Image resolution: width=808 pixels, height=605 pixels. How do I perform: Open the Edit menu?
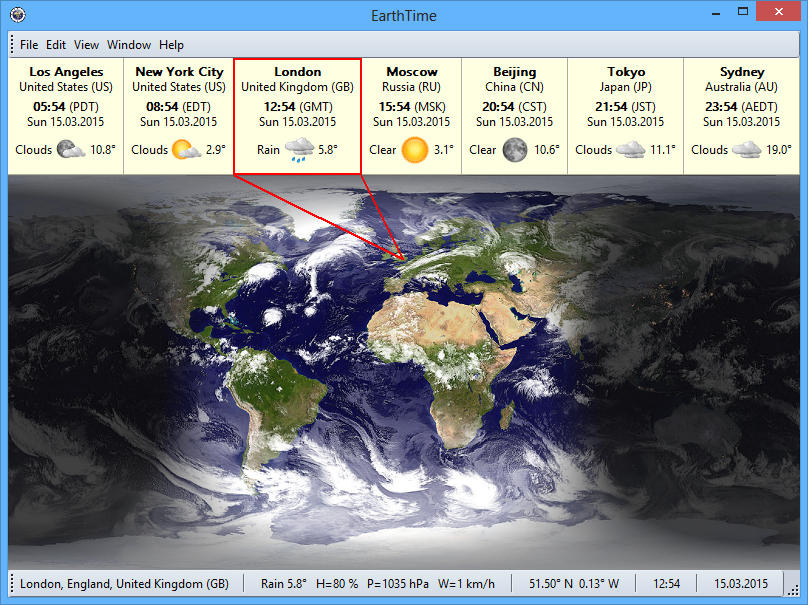(56, 45)
